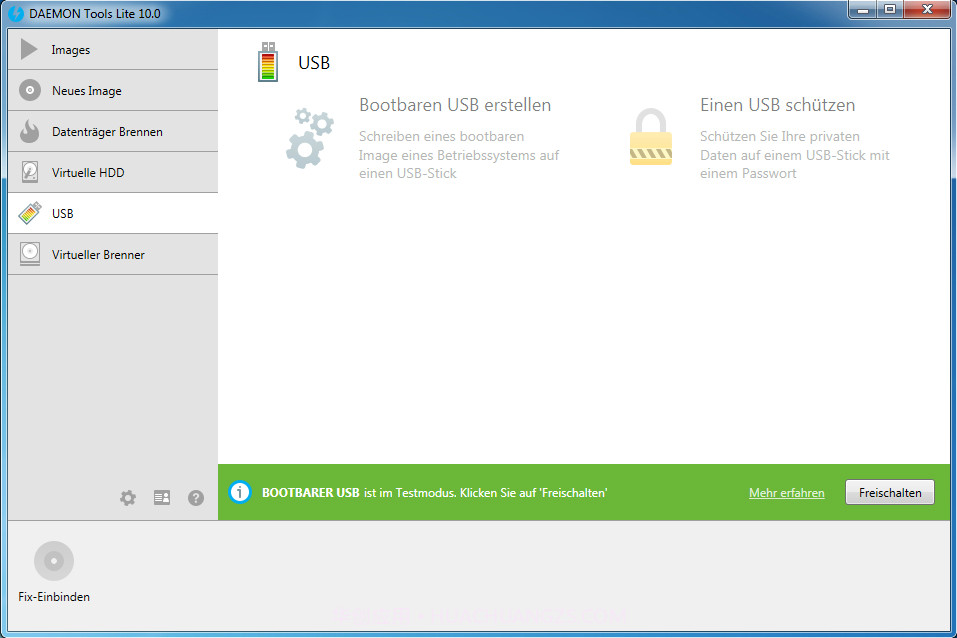Switch to the Virtuelle HDD tab

pyautogui.click(x=85, y=172)
